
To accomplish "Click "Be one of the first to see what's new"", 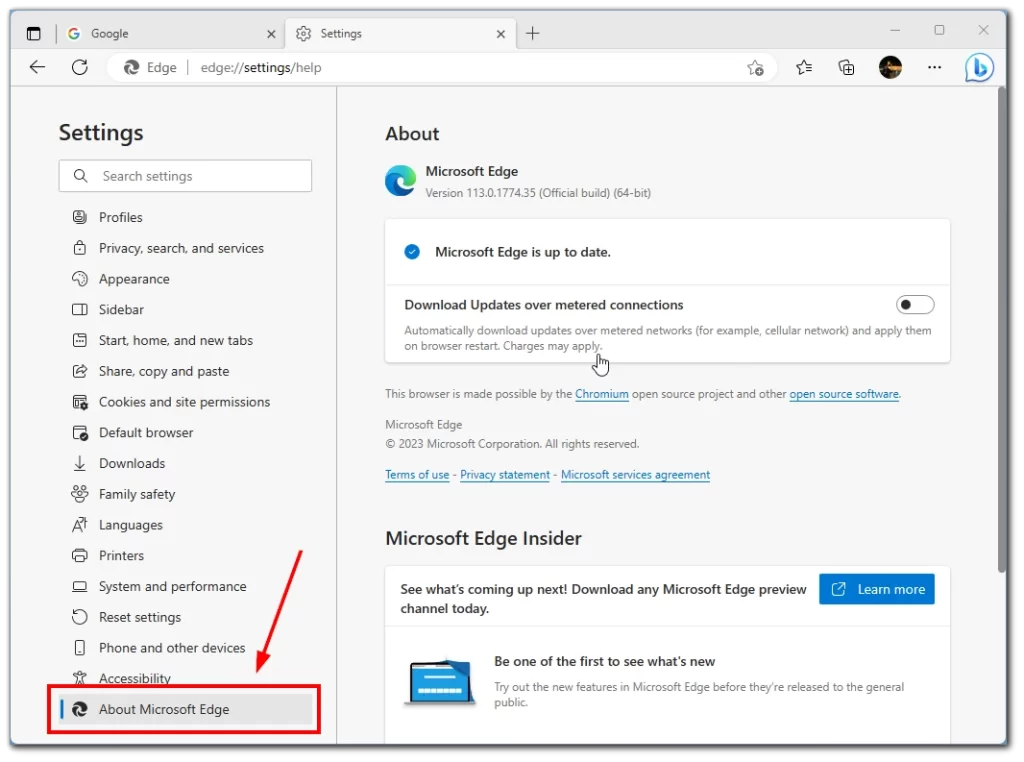I will click(605, 661).
